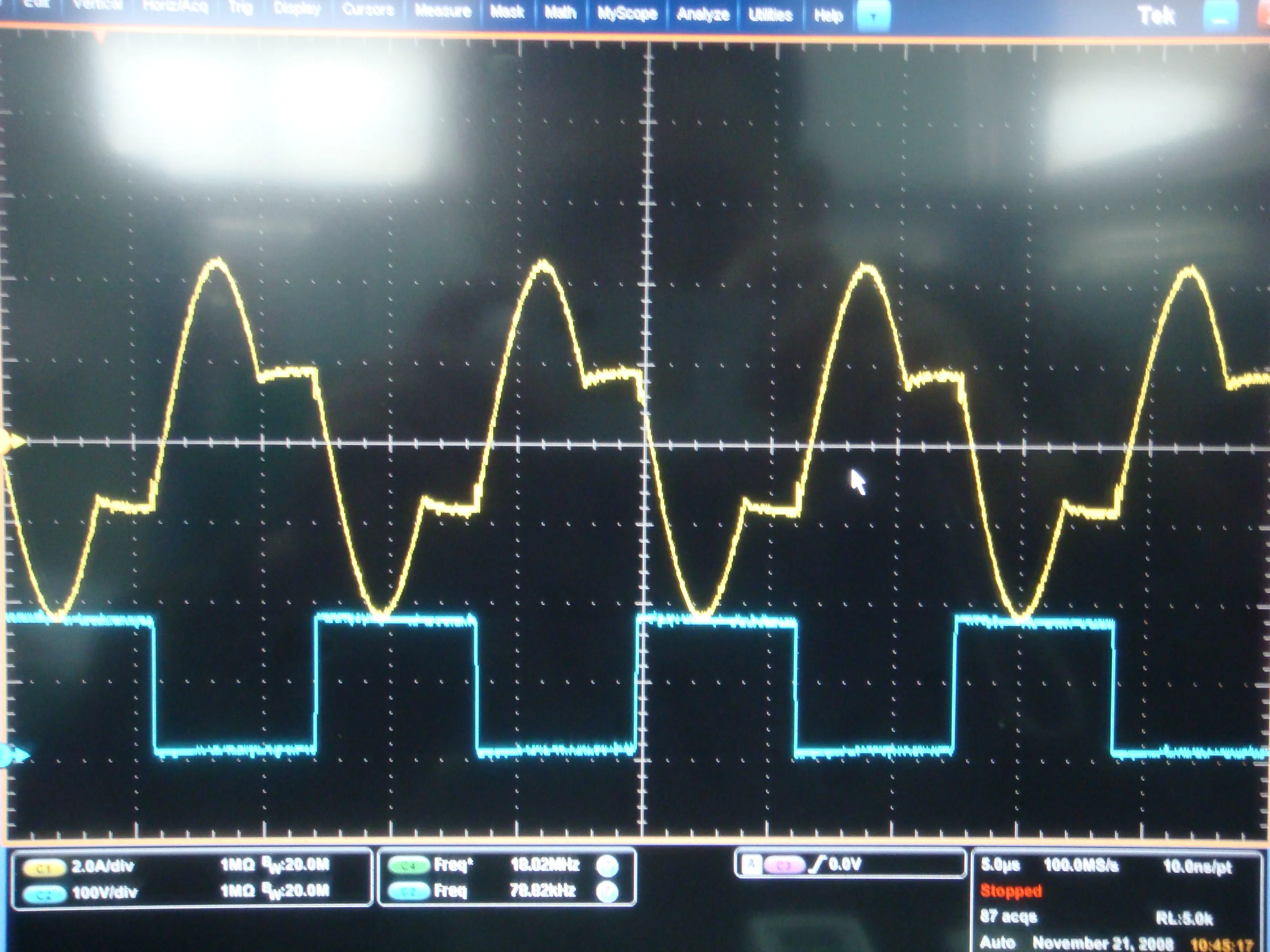
Task: Open the Horiz/Acq menu
Action: tap(176, 6)
